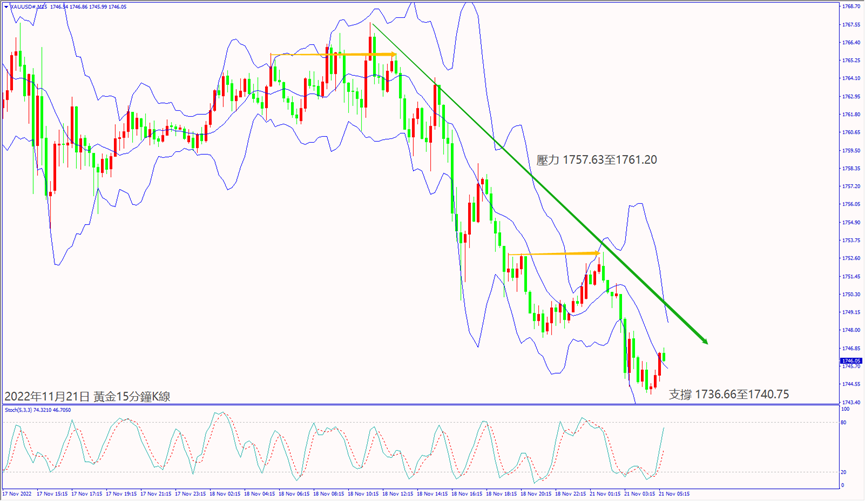The width and height of the screenshot is (865, 501).
Task: Select the lower orange horizontal line
Action: [554, 254]
